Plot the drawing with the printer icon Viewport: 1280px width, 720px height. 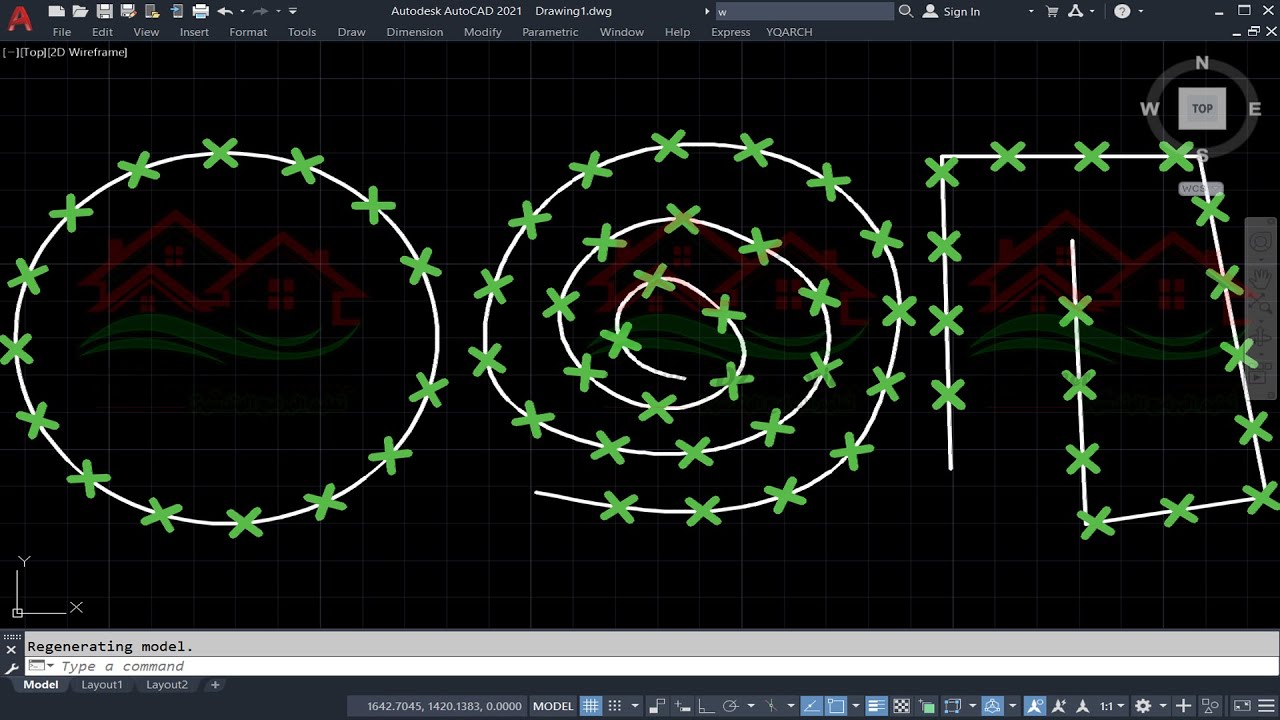pyautogui.click(x=200, y=11)
